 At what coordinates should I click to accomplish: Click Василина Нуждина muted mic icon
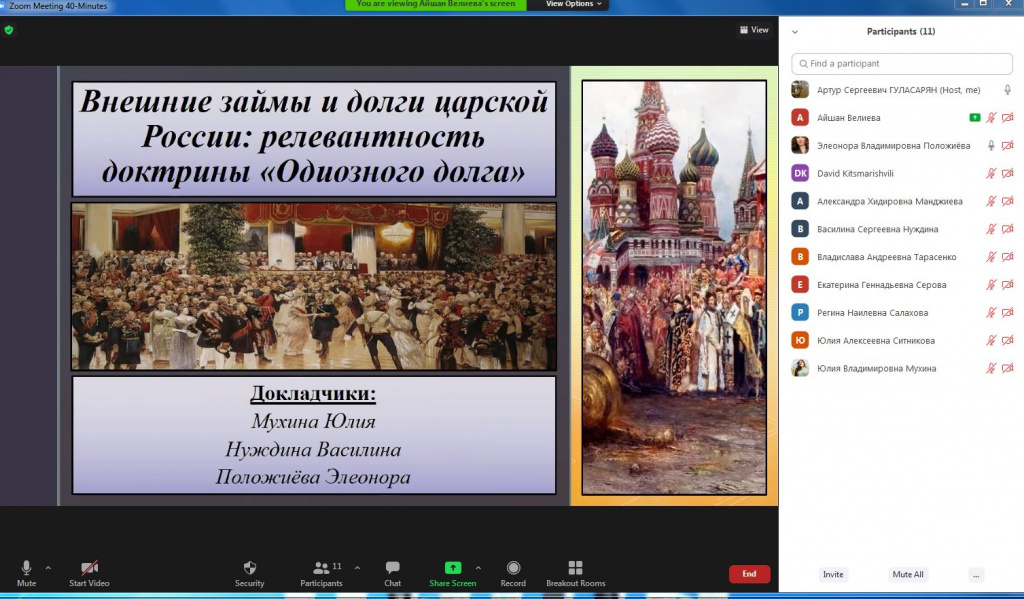coord(991,229)
